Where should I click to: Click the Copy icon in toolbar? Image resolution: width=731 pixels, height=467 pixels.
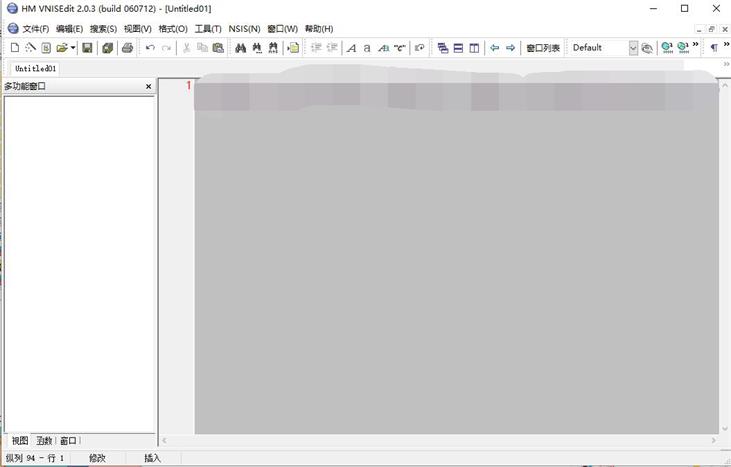(202, 48)
